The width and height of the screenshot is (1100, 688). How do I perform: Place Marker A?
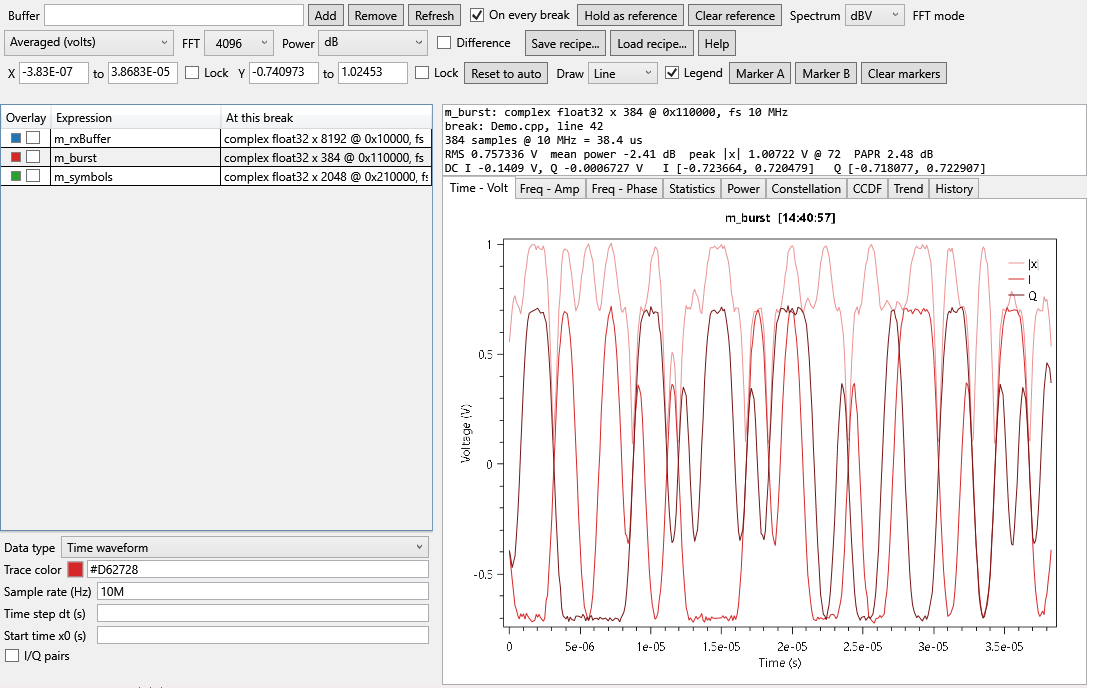(x=760, y=74)
